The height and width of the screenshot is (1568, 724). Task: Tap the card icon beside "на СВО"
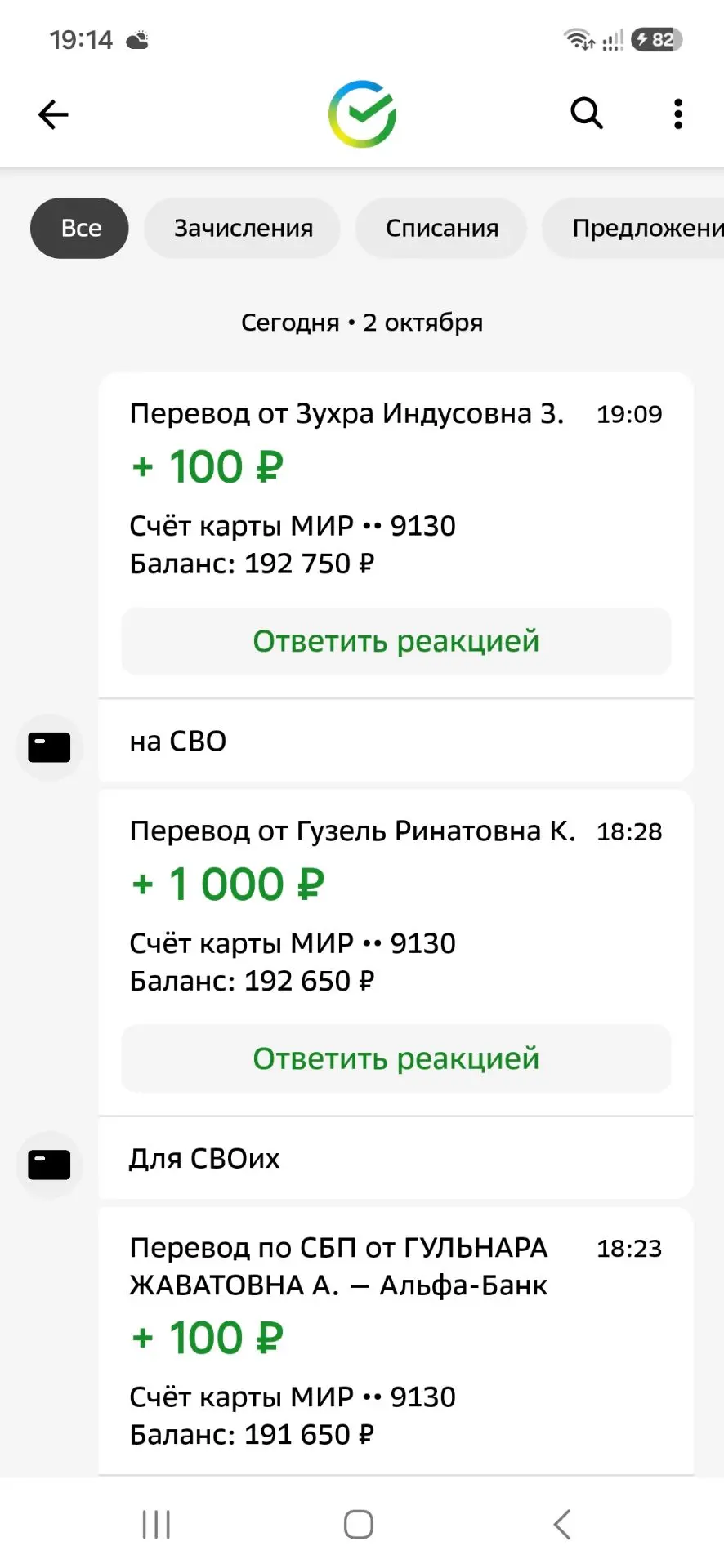point(49,747)
